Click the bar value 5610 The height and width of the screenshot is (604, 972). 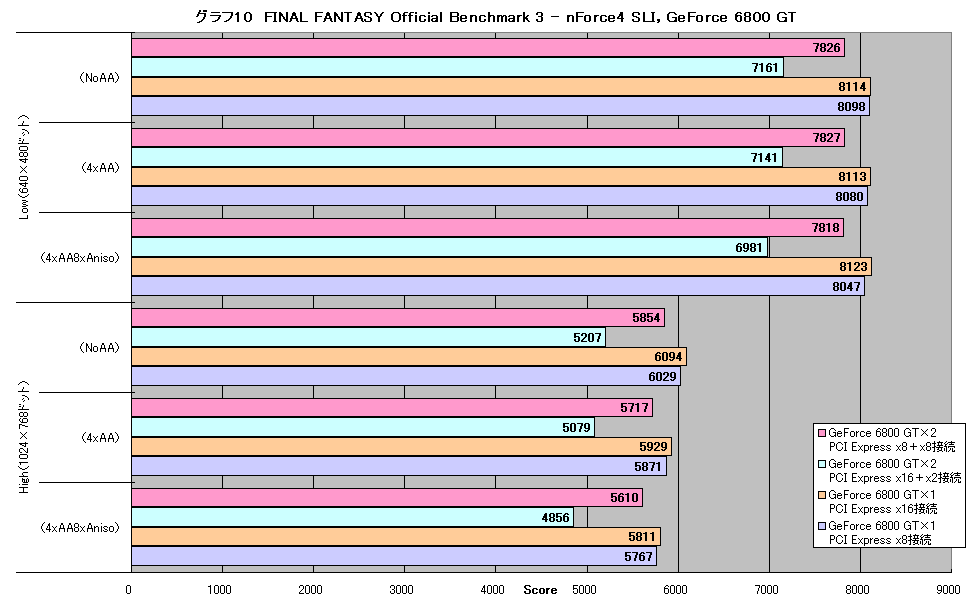(624, 497)
